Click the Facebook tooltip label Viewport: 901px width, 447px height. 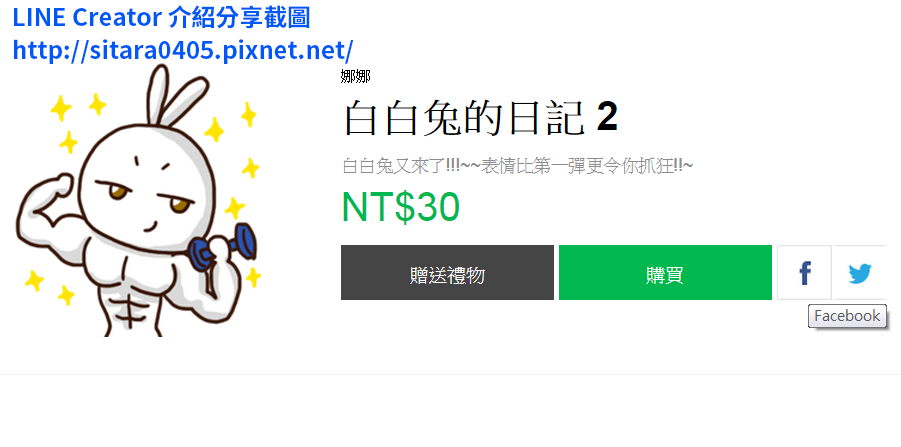pyautogui.click(x=847, y=316)
